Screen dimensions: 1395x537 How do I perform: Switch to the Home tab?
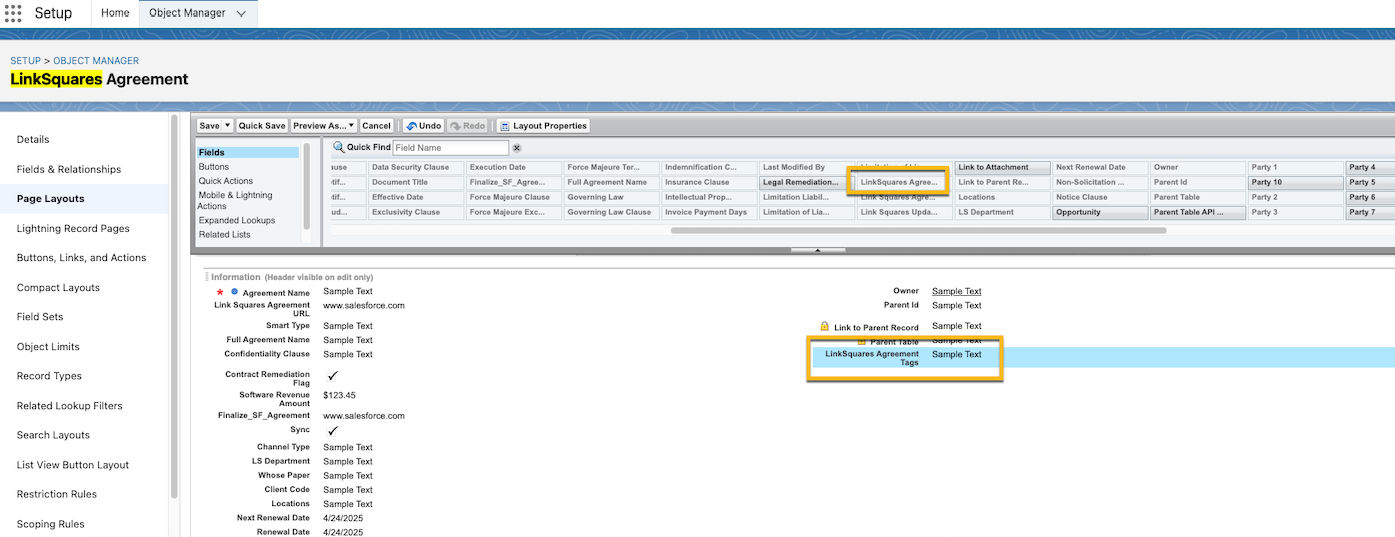[115, 13]
